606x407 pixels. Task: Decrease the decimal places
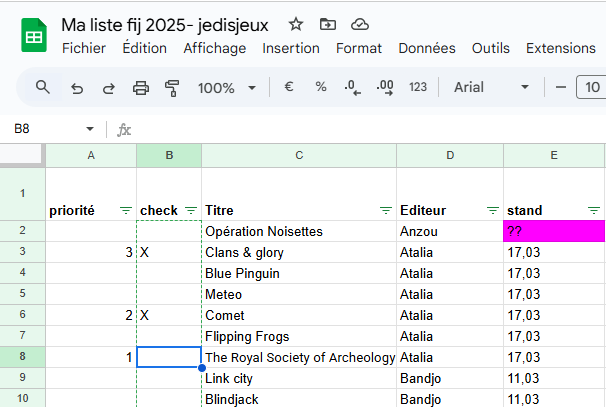(x=351, y=87)
